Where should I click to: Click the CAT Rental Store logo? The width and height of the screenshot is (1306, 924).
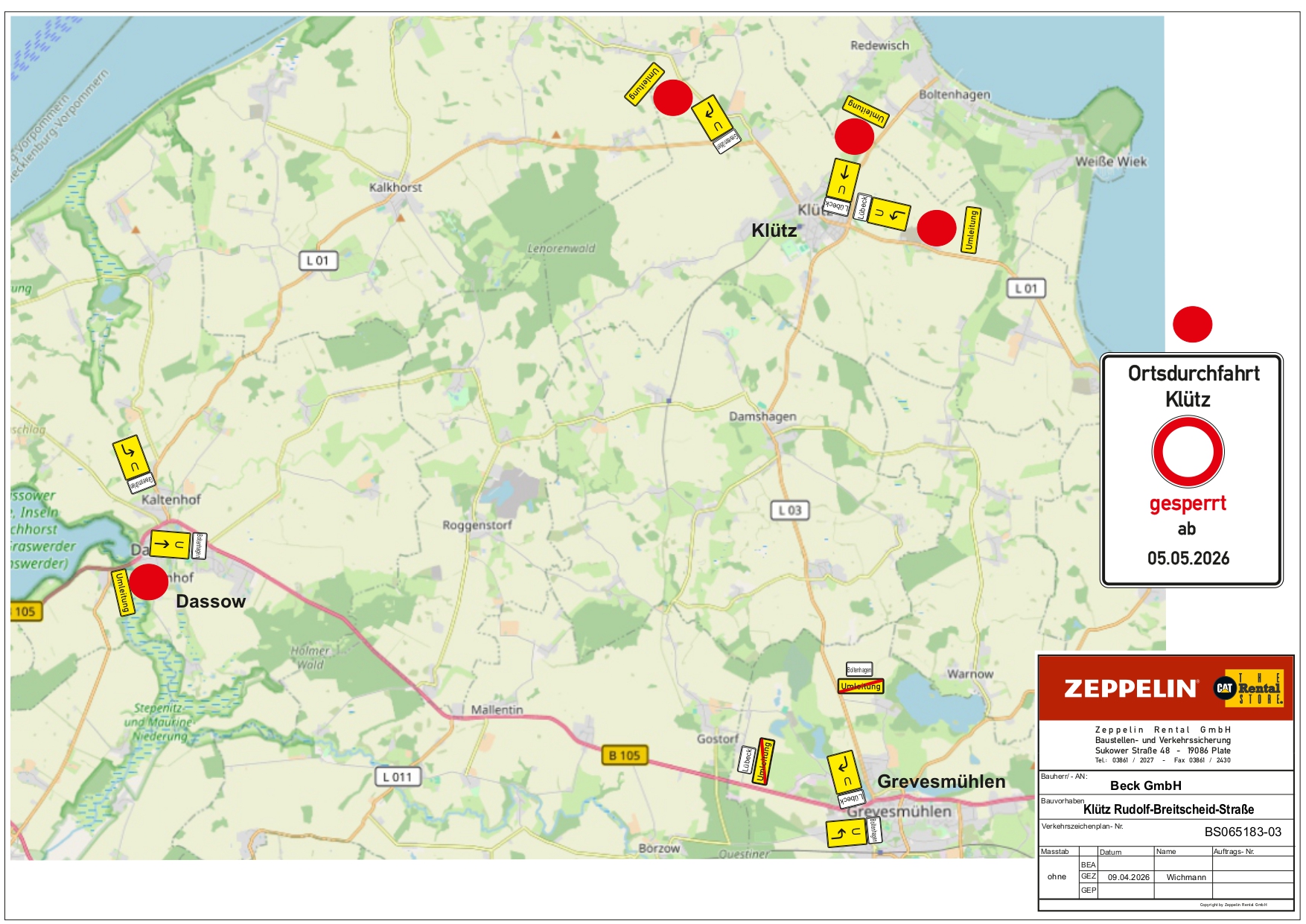[x=1248, y=688]
